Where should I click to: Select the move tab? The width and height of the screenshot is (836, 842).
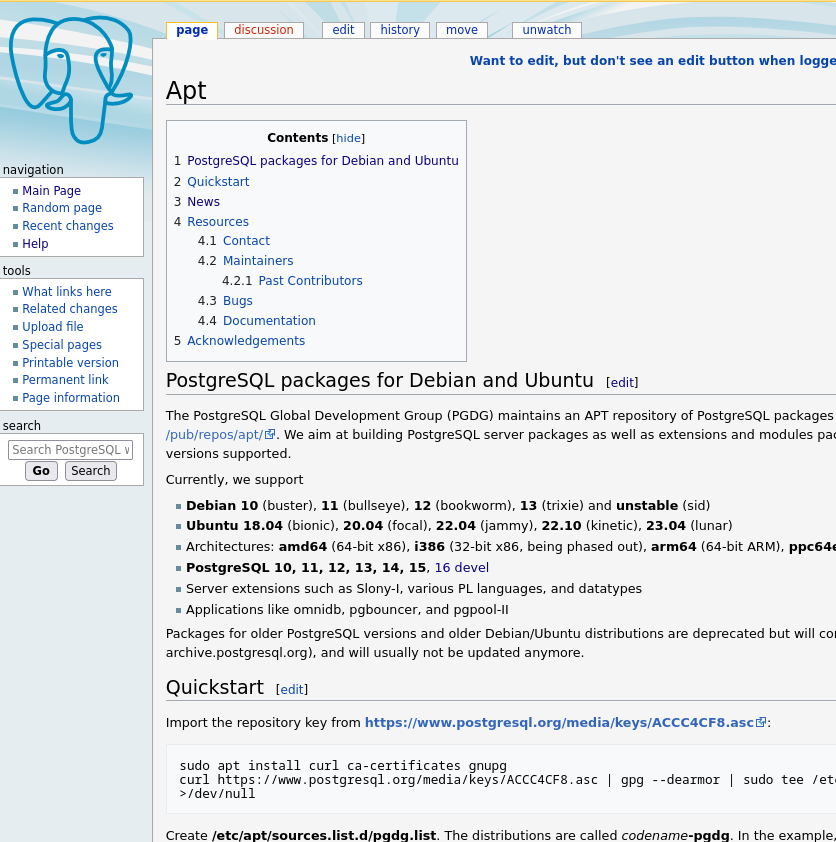(462, 30)
